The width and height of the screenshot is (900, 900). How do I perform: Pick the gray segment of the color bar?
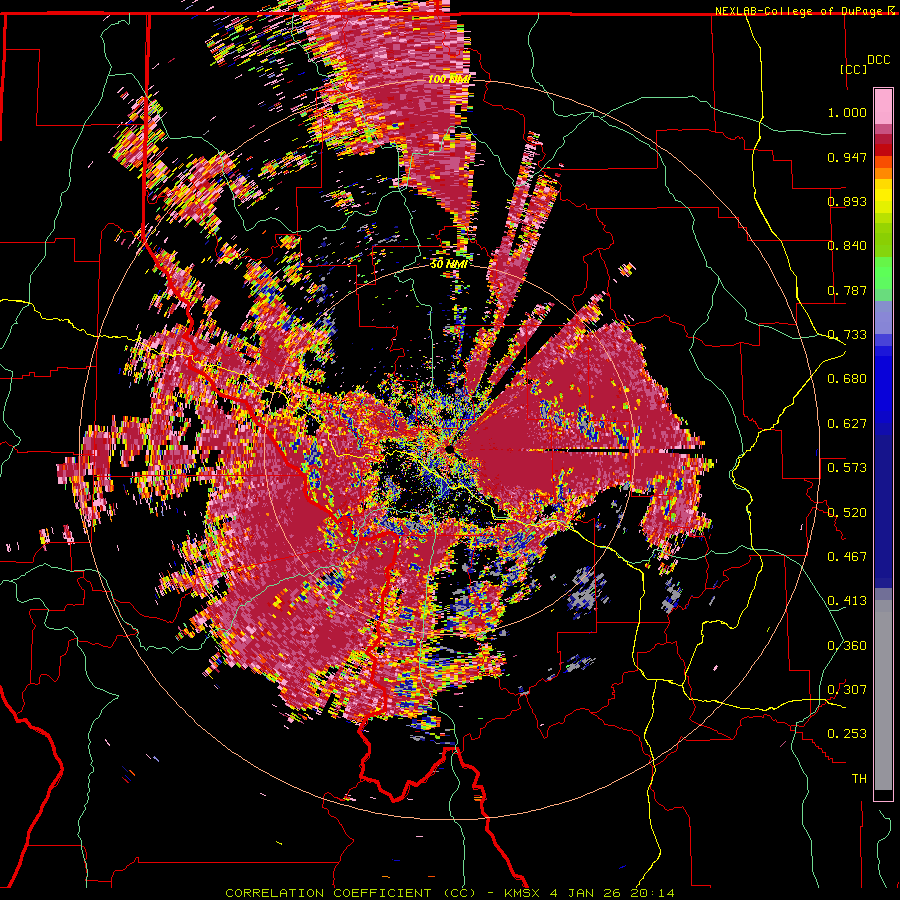coord(883,695)
